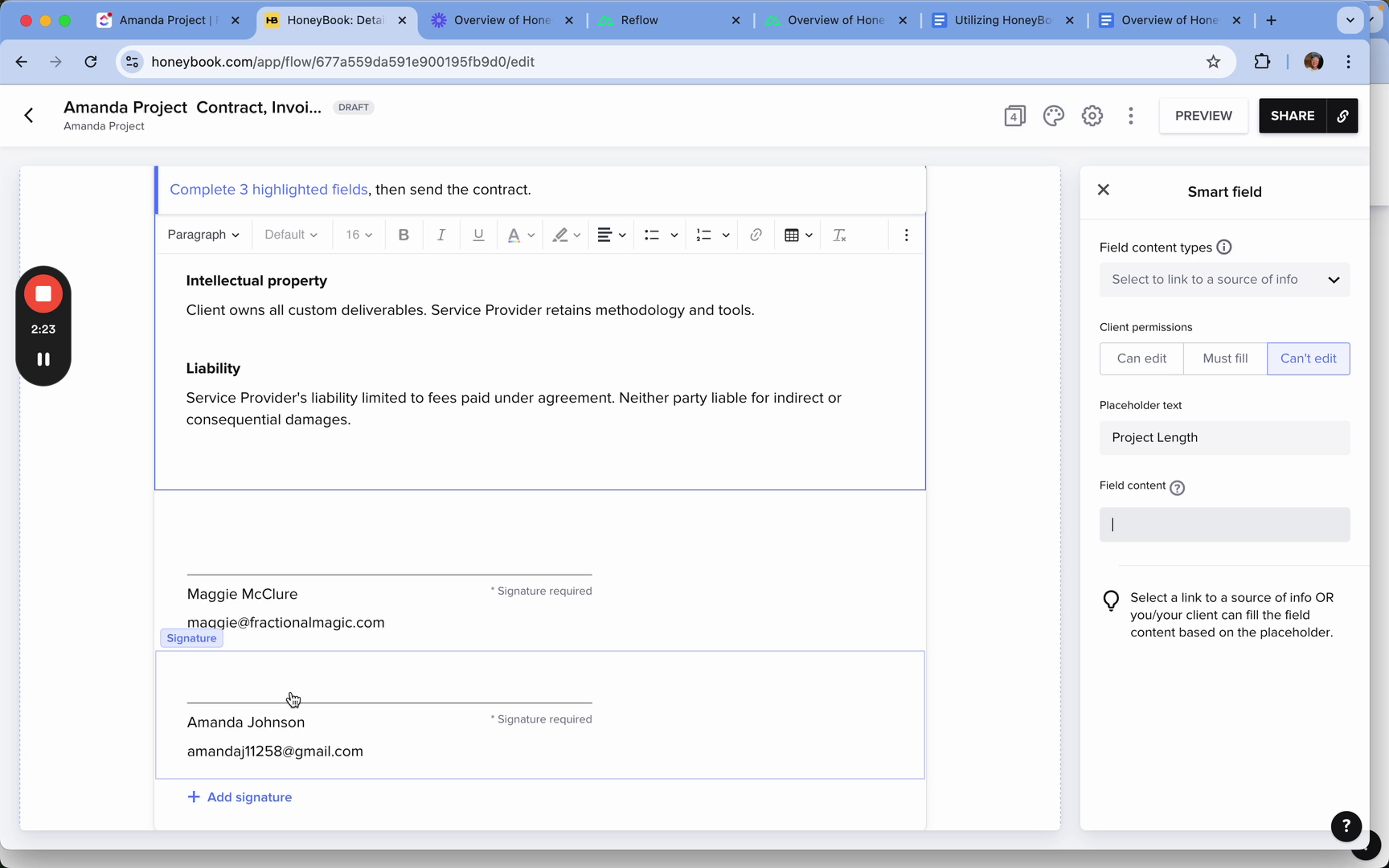This screenshot has width=1389, height=868.
Task: Click the underline formatting icon
Action: point(478,235)
